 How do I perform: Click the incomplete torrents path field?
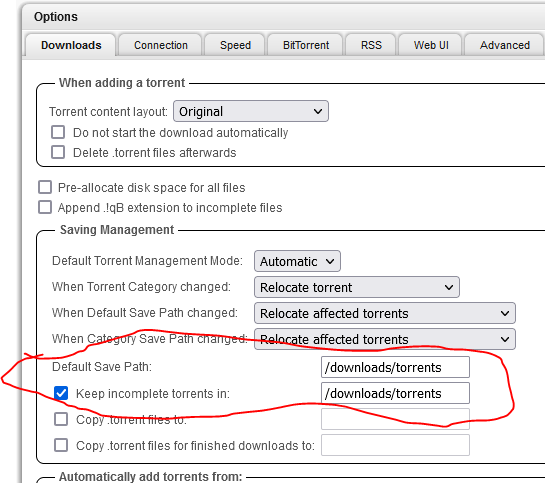click(x=395, y=393)
